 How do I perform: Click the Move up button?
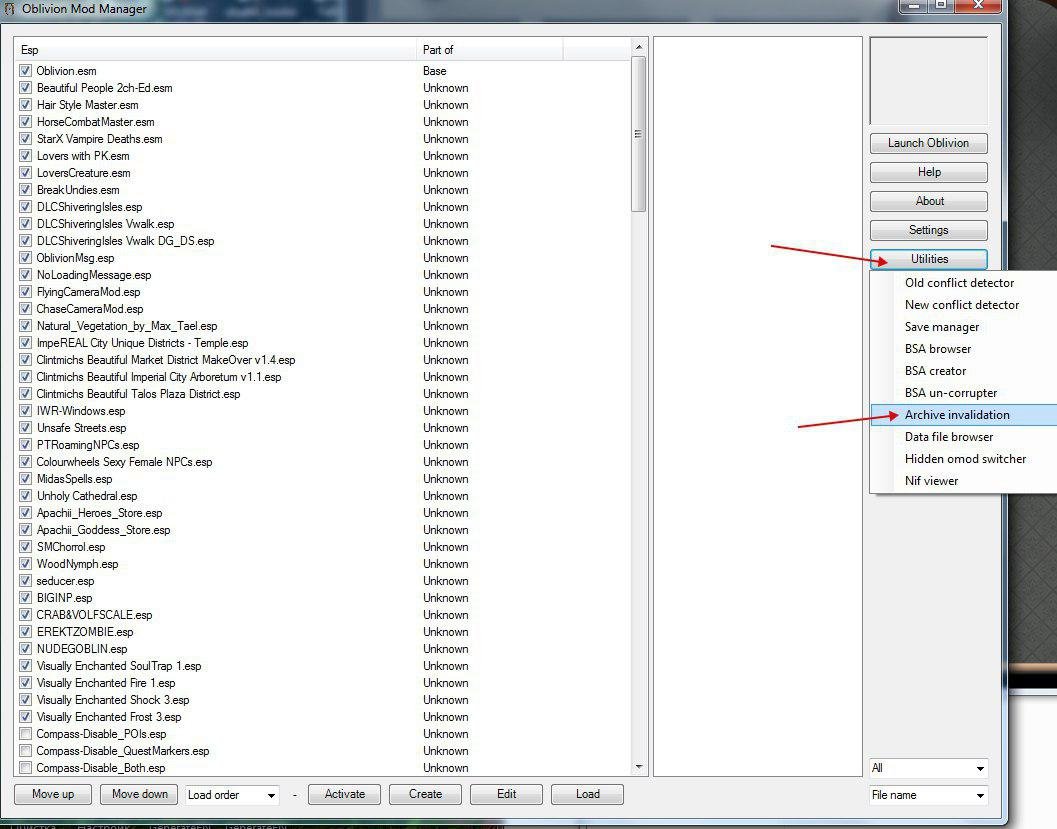tap(53, 794)
